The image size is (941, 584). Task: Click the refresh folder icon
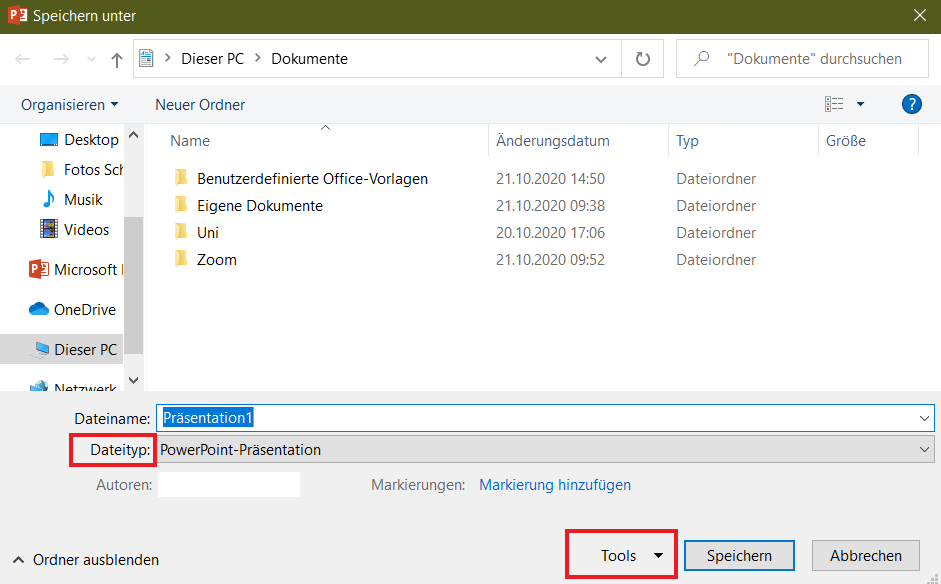click(x=643, y=59)
